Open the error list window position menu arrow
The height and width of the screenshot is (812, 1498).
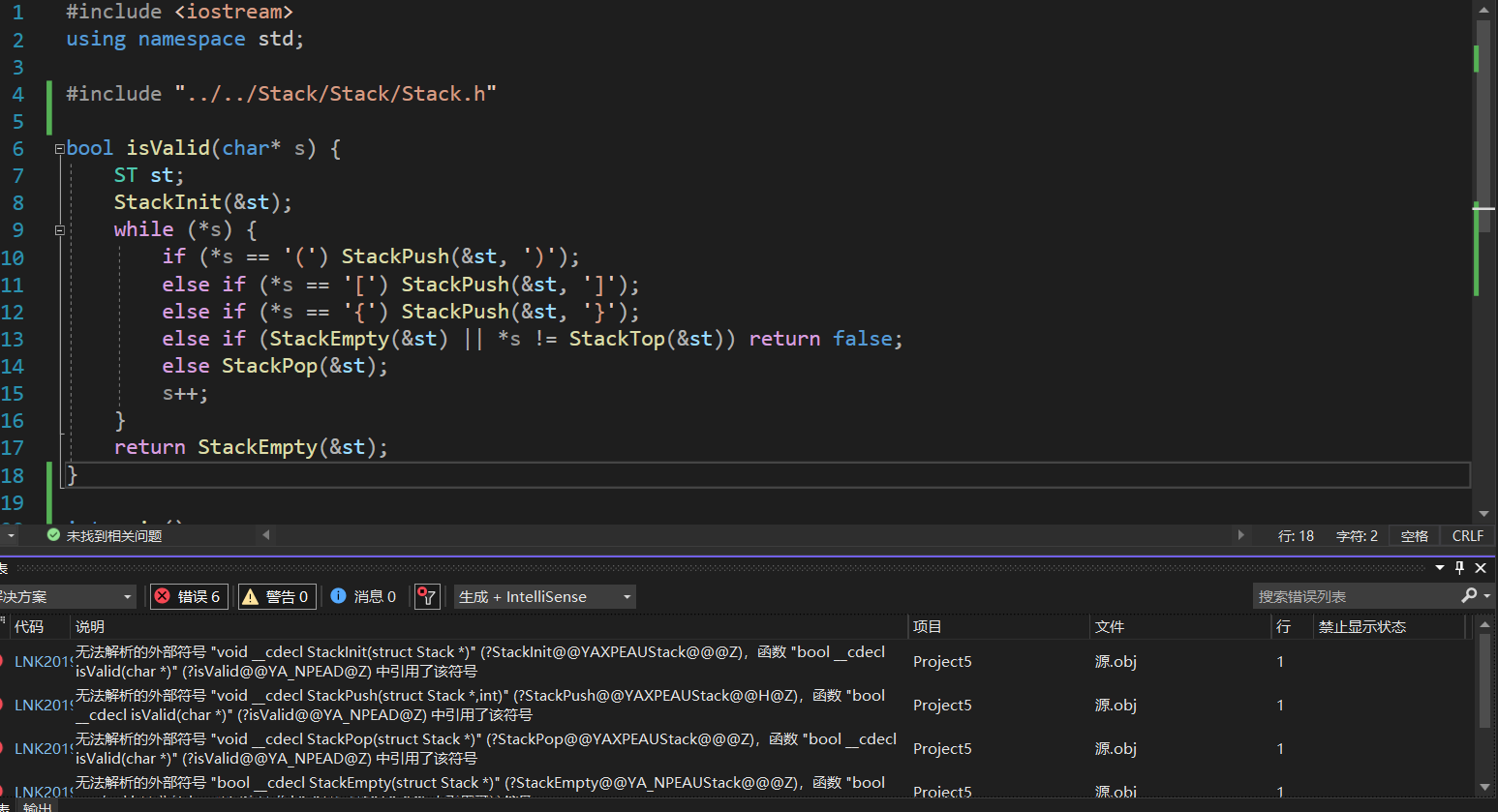point(1440,568)
